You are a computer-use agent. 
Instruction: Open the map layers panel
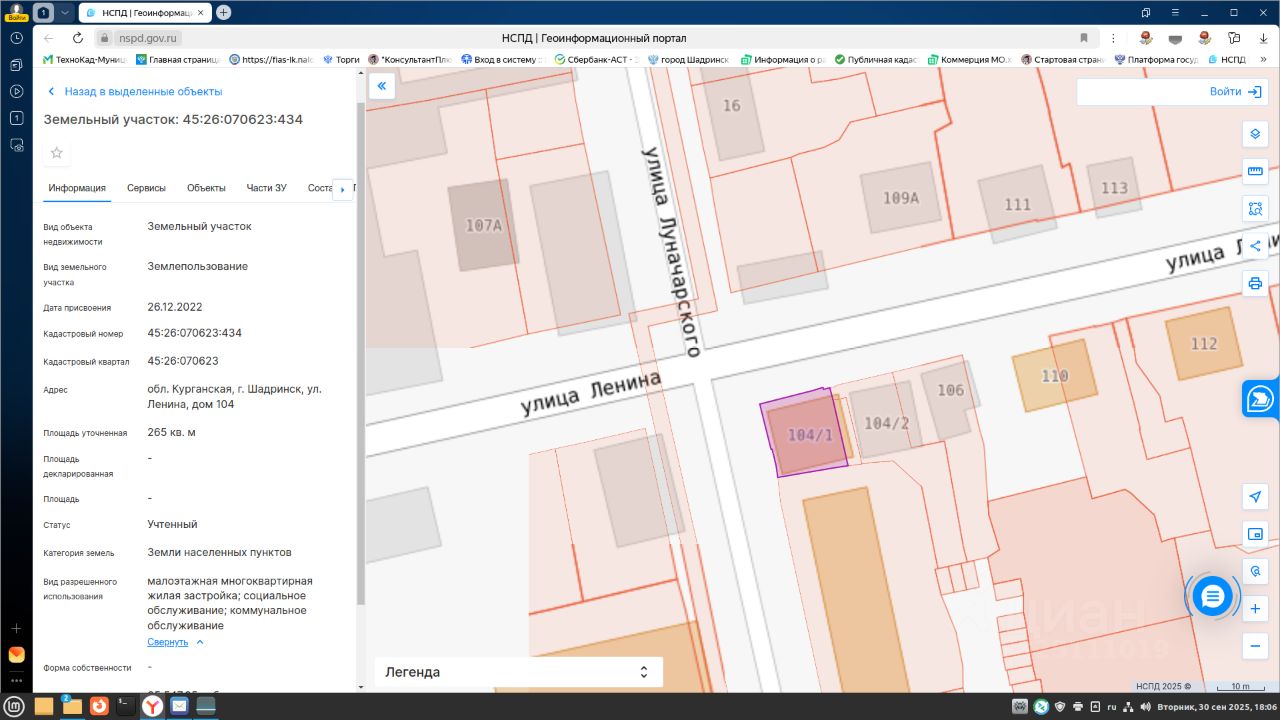tap(1255, 134)
